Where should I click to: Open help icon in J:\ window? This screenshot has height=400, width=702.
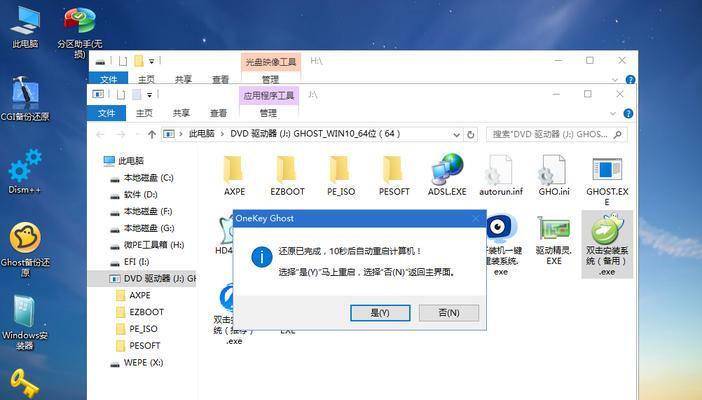(628, 114)
